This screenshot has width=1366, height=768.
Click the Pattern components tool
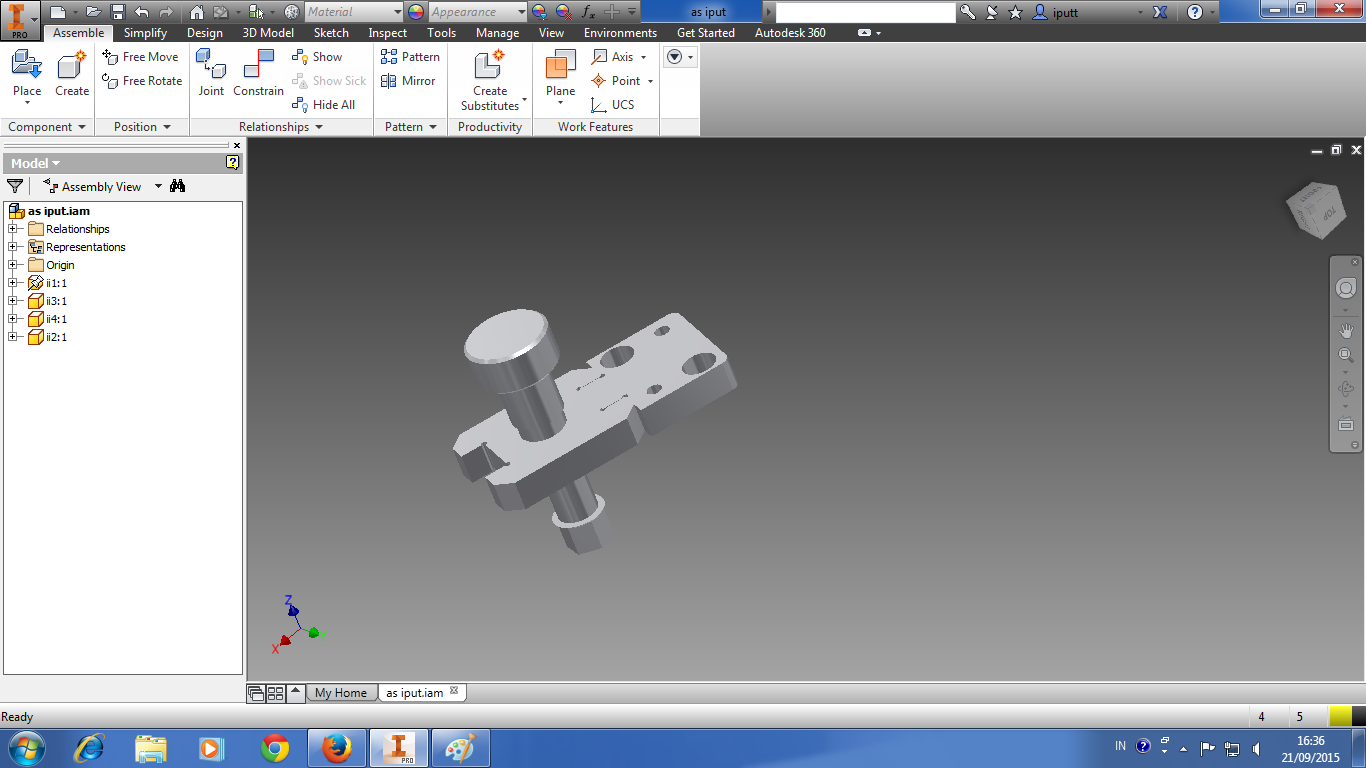(x=410, y=57)
